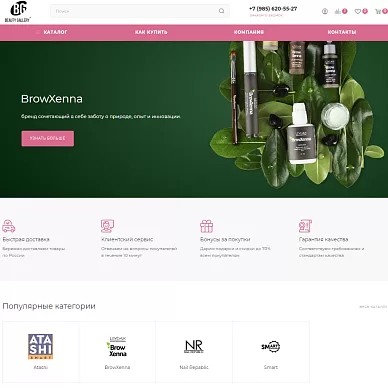388x388 pixels.
Task: Click the Бонусы за покупки heading
Action: coord(225,239)
